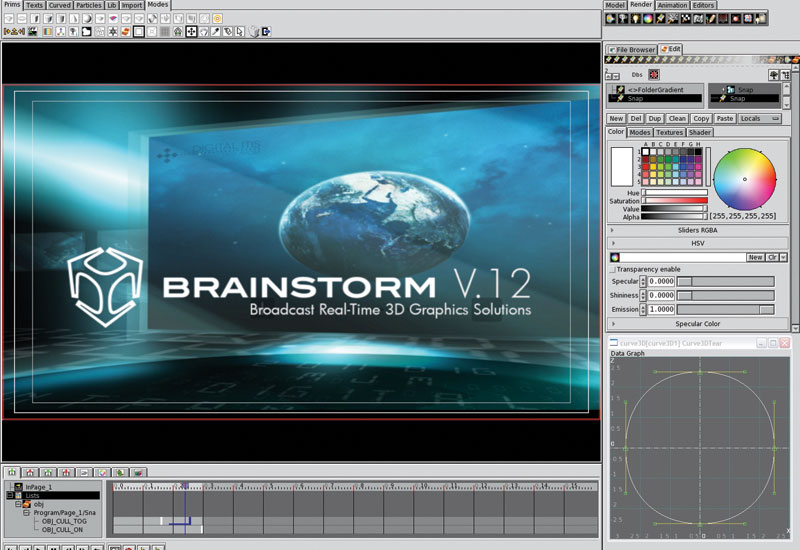Image resolution: width=800 pixels, height=550 pixels.
Task: Click the blue arrow exit icon
Action: (266, 32)
